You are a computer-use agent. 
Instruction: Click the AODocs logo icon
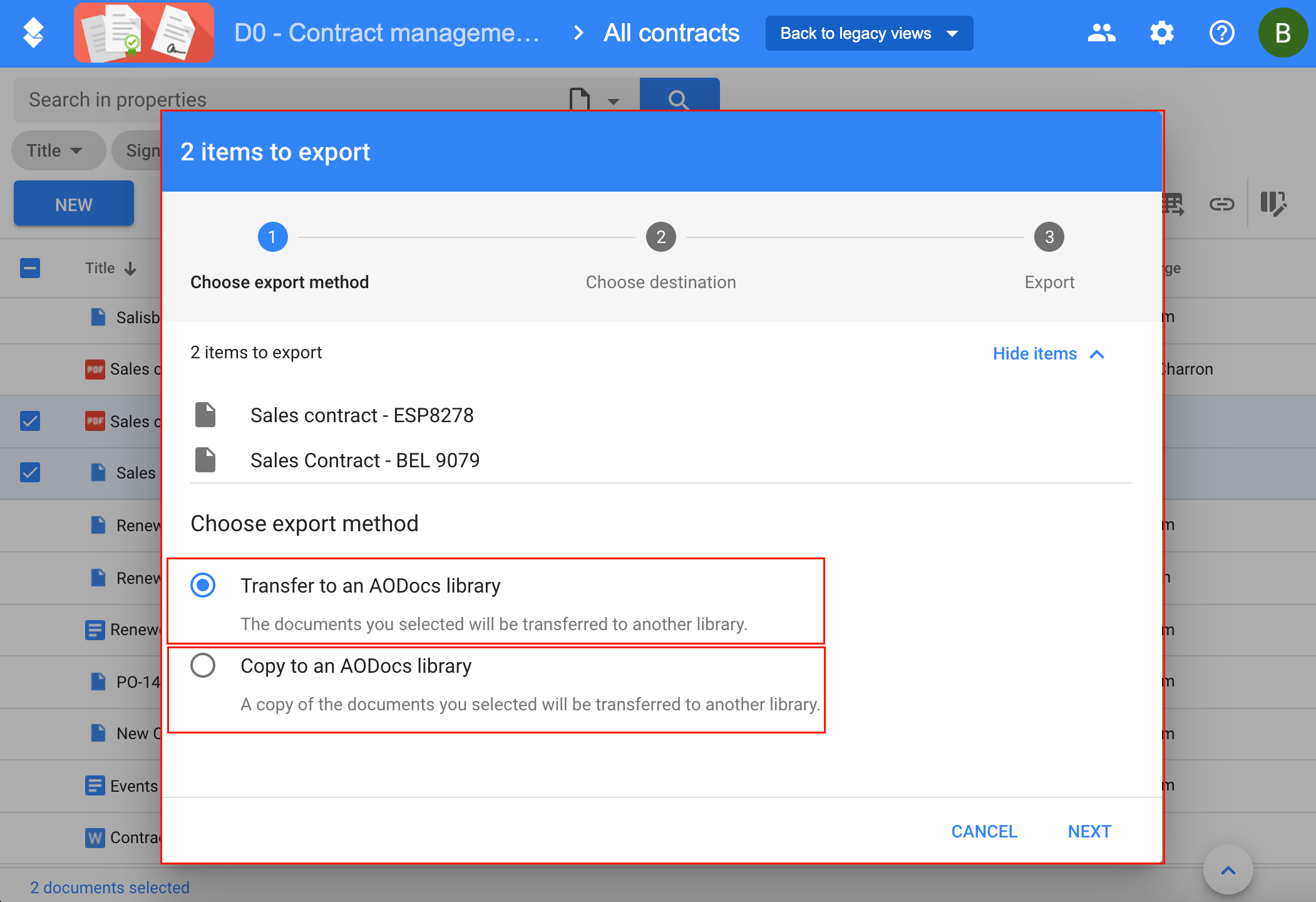[x=33, y=33]
